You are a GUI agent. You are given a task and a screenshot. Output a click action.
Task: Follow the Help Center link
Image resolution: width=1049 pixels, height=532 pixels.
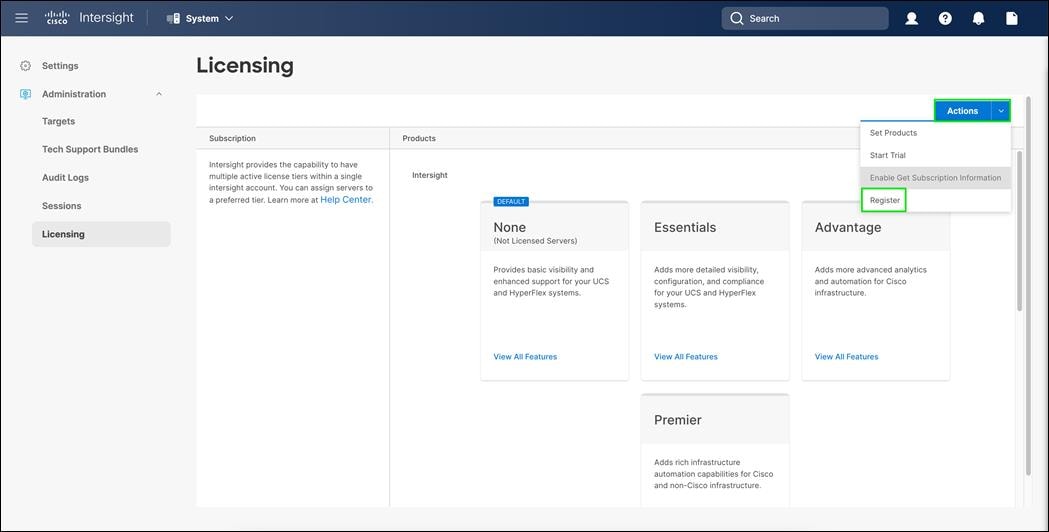[x=346, y=199]
